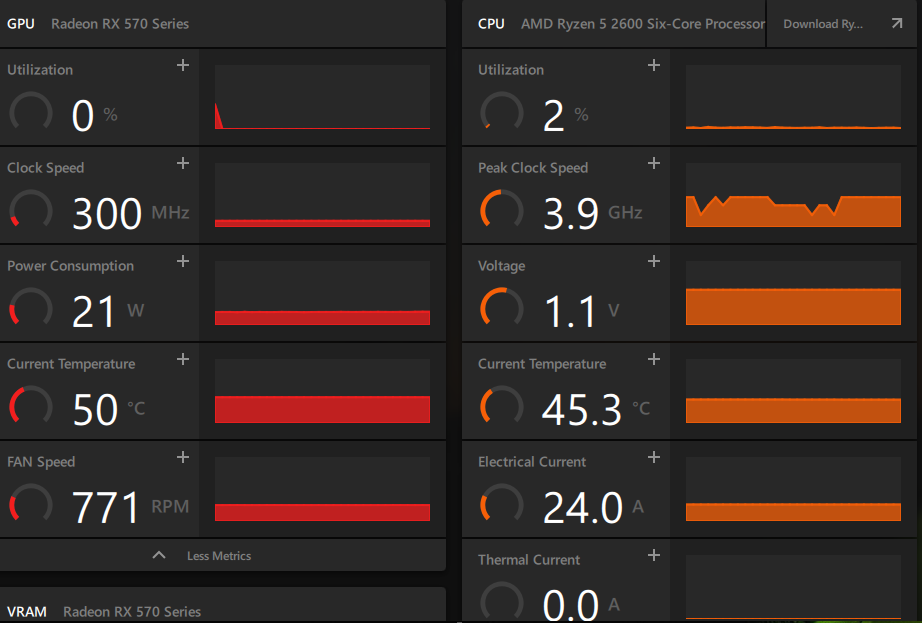
Task: Click the CPU section heading label
Action: point(491,24)
